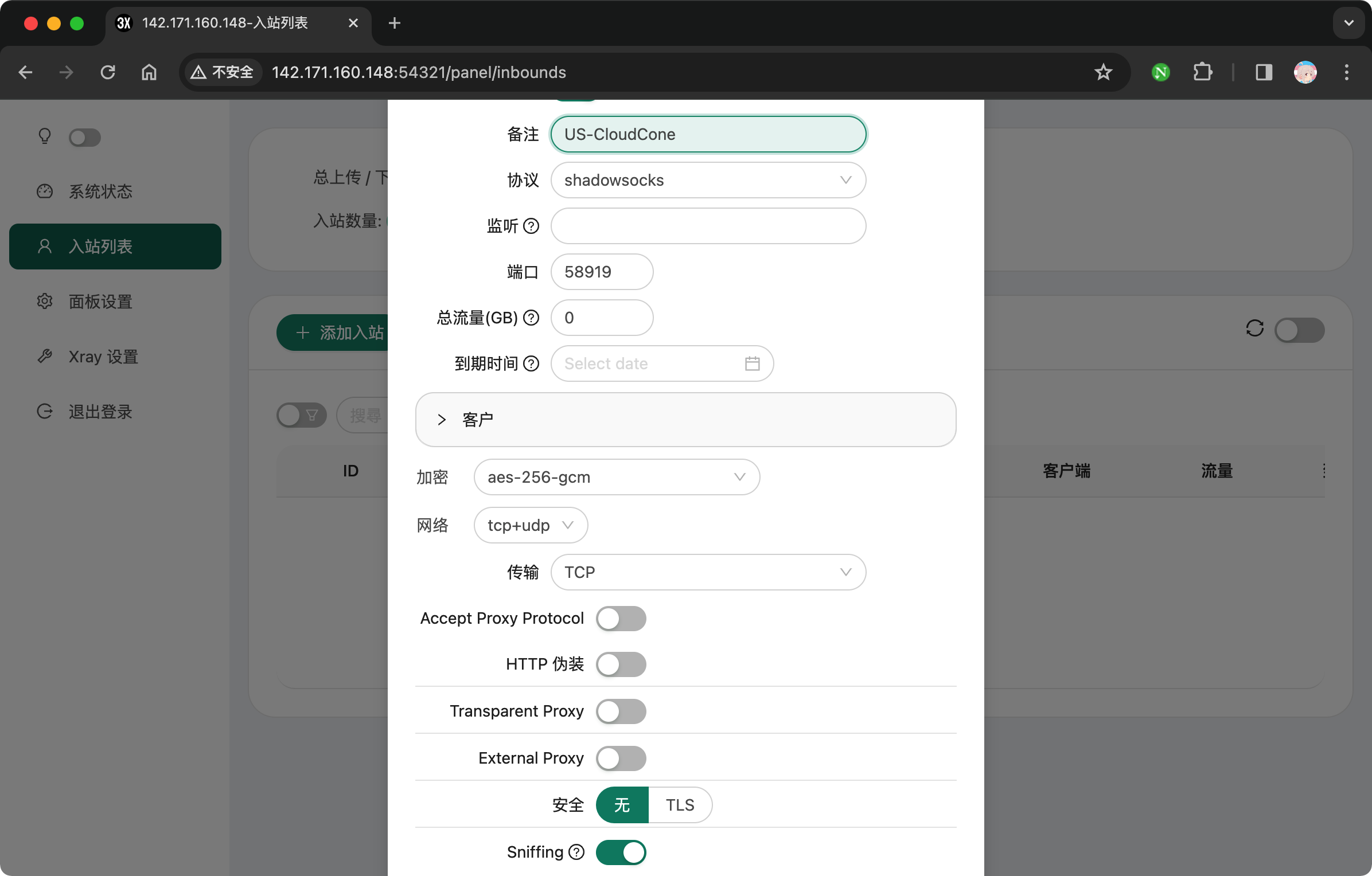
Task: Enable Accept Proxy Protocol
Action: [x=621, y=619]
